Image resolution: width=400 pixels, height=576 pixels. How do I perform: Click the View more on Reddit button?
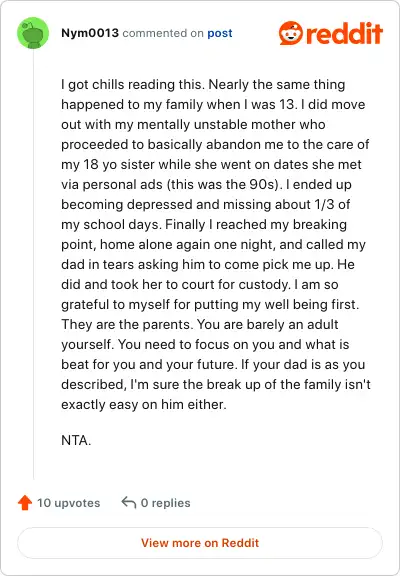200,543
